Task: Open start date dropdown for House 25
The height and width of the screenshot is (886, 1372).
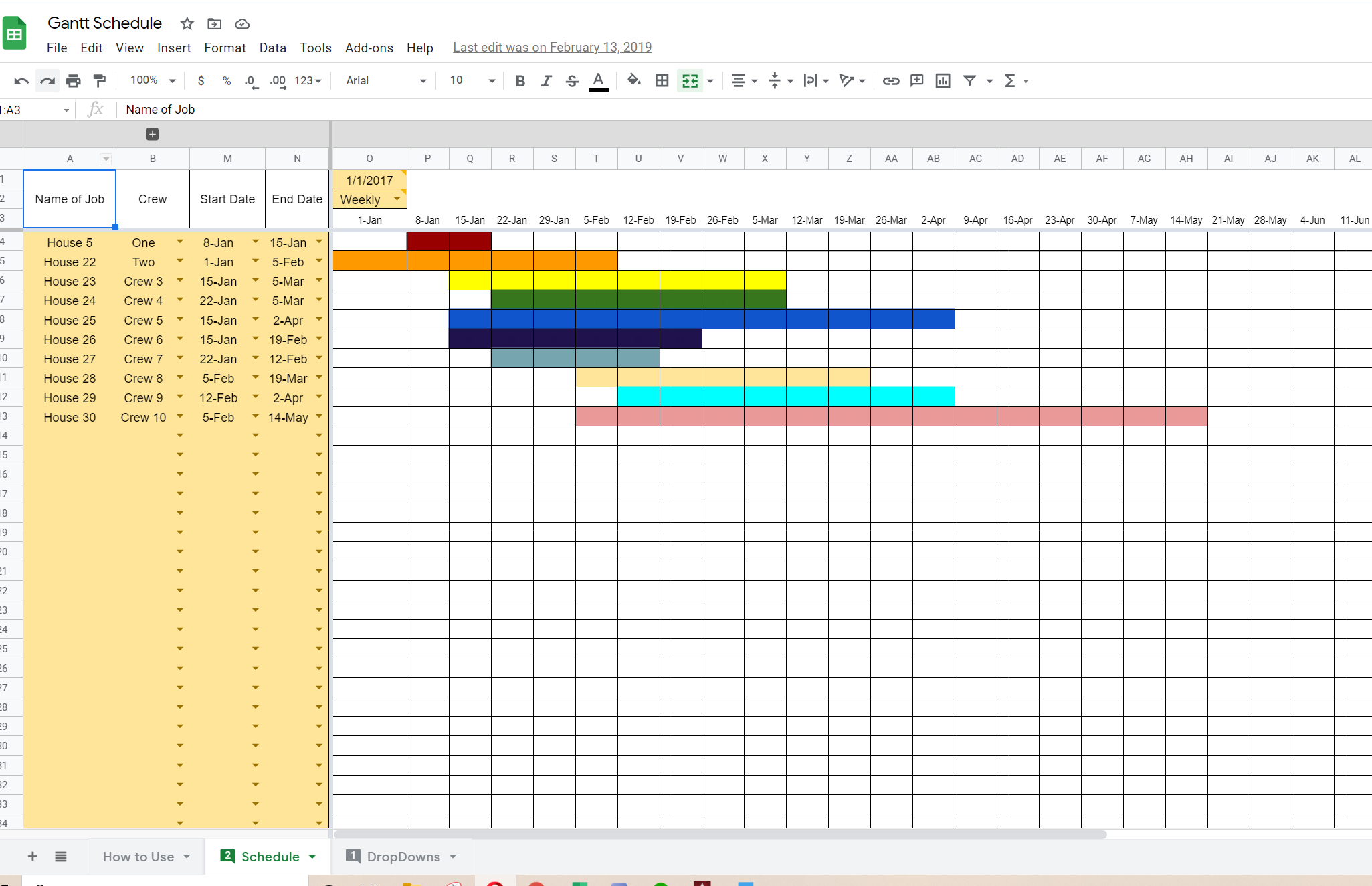Action: [x=256, y=319]
